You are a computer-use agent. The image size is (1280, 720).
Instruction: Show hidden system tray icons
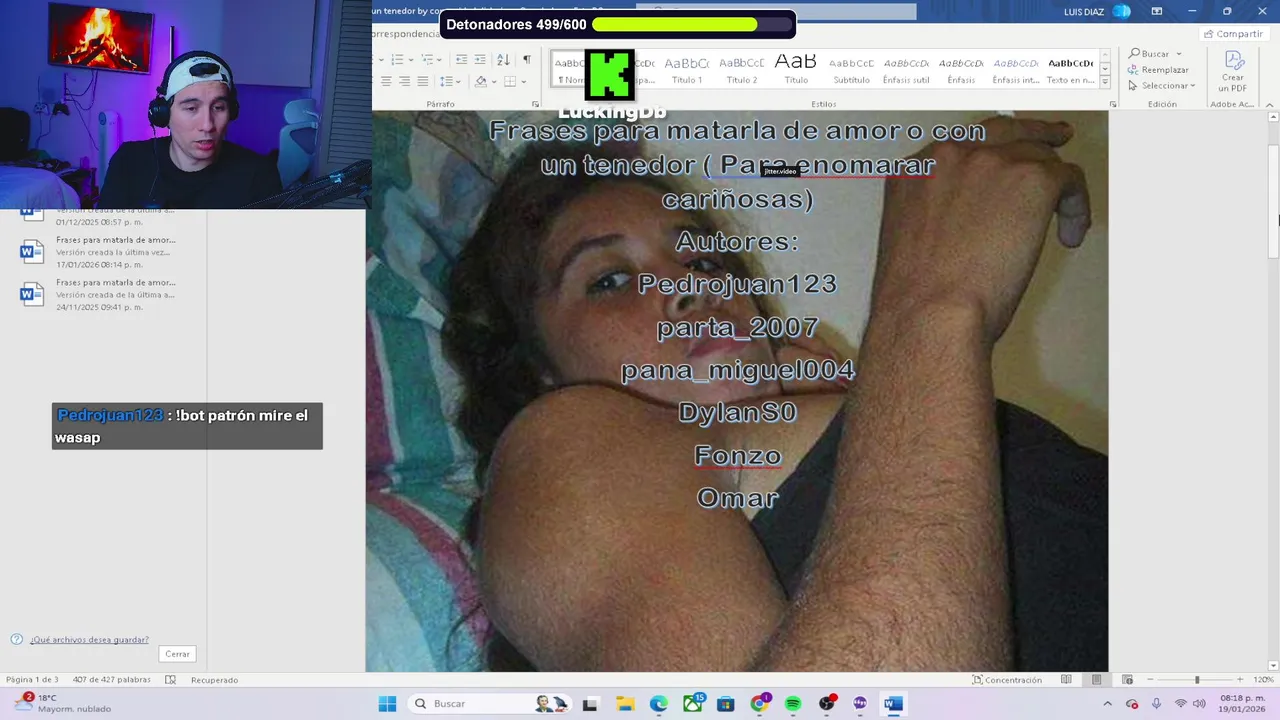(x=1110, y=704)
